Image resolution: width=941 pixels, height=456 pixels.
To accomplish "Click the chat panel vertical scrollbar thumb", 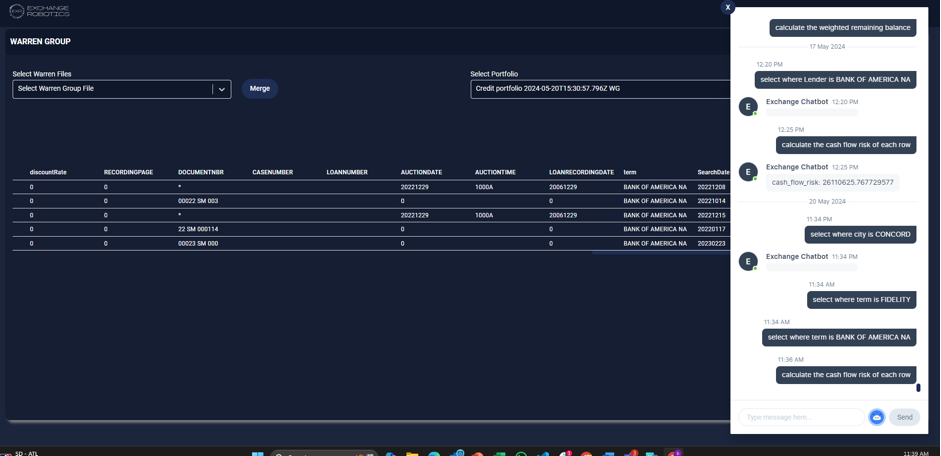I will click(x=918, y=387).
